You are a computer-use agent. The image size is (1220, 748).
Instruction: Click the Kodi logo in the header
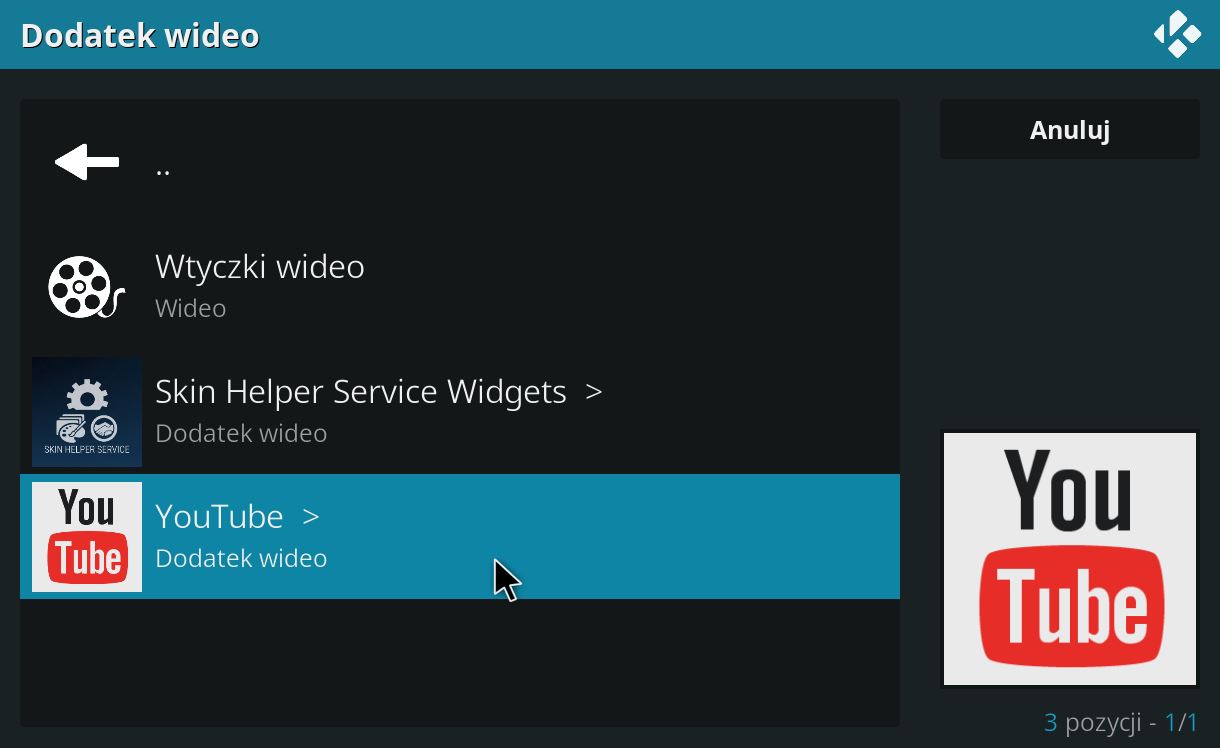click(1177, 34)
